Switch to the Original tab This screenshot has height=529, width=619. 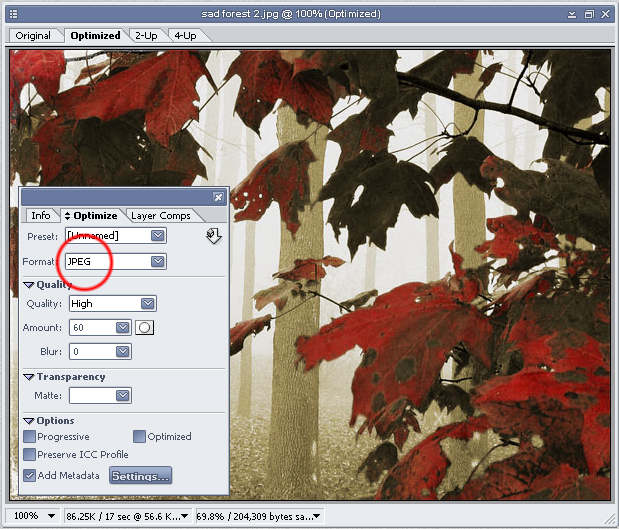pos(33,36)
